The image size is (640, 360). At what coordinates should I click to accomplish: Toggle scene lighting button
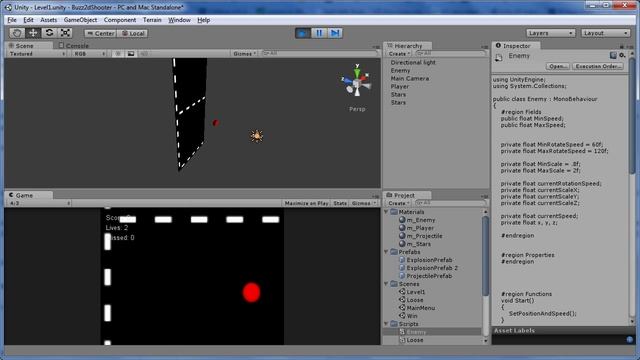118,54
